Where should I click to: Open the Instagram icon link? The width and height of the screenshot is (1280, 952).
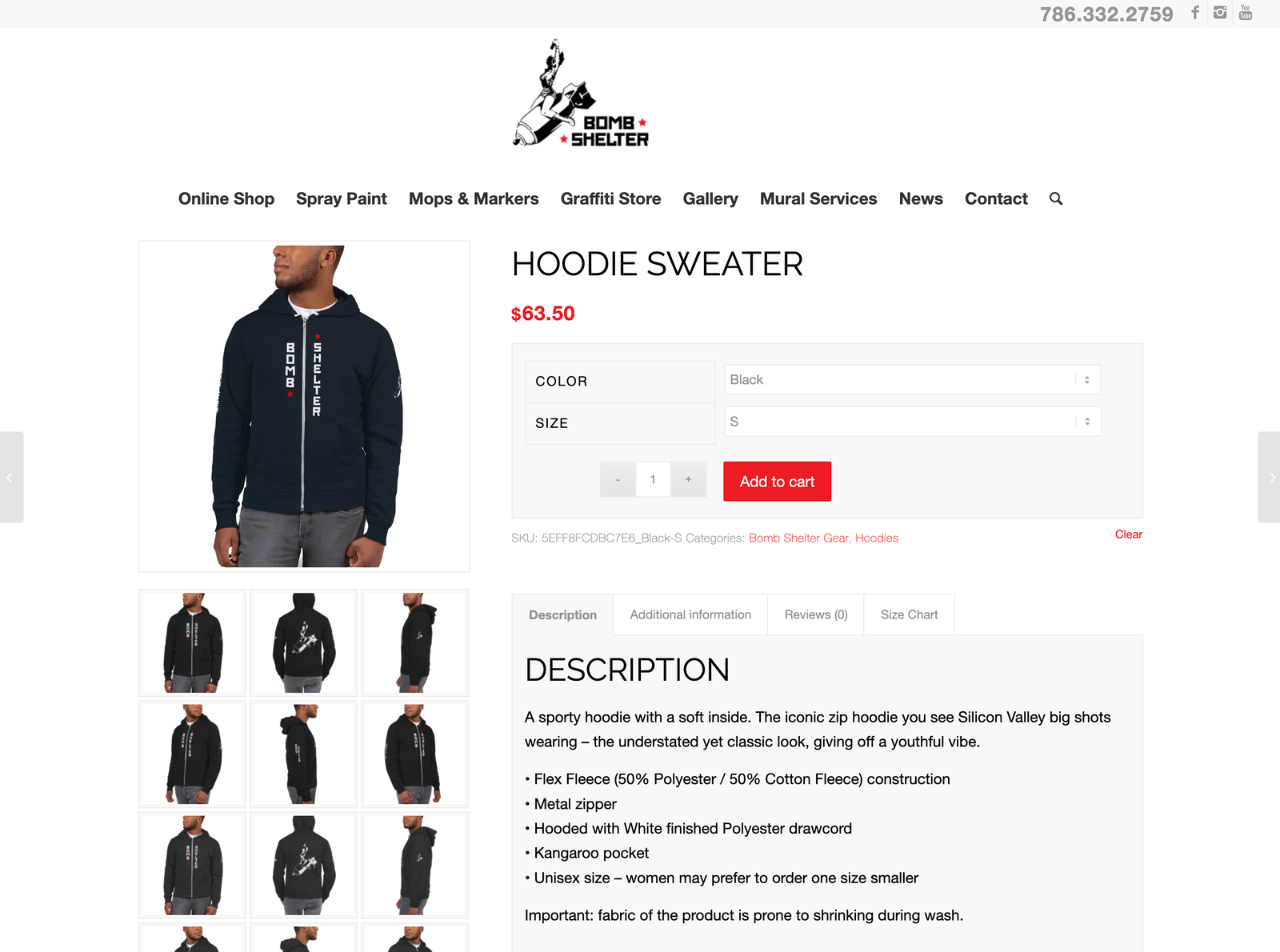tap(1220, 13)
